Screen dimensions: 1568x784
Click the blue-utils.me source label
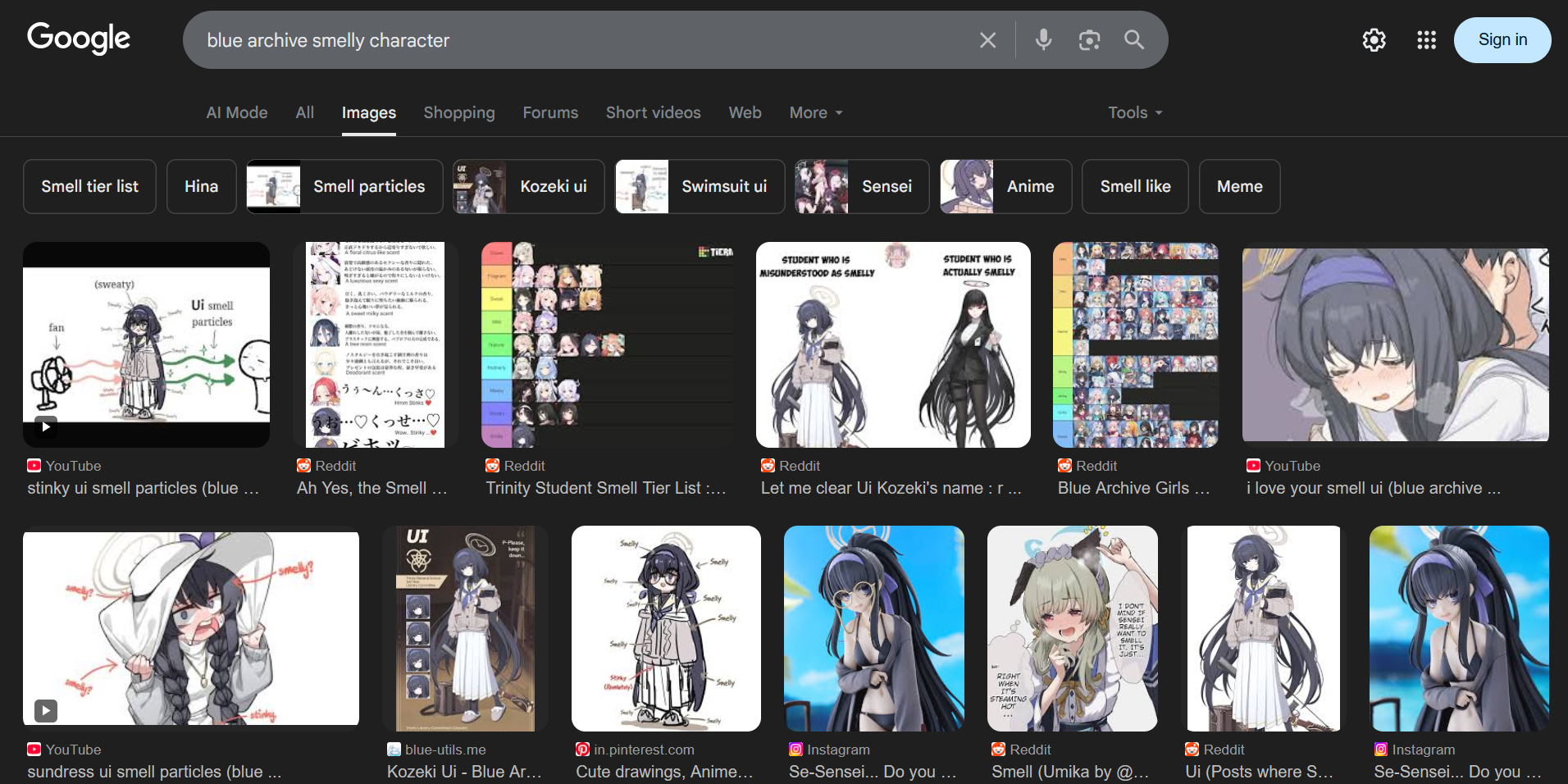445,750
